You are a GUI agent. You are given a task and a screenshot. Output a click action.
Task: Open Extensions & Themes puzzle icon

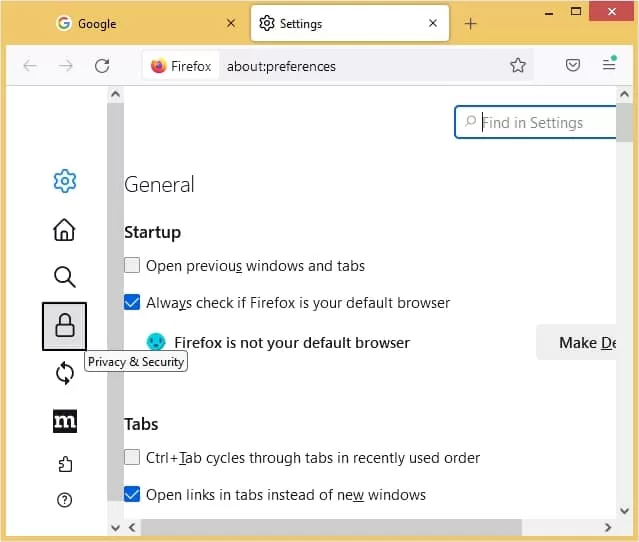point(65,464)
